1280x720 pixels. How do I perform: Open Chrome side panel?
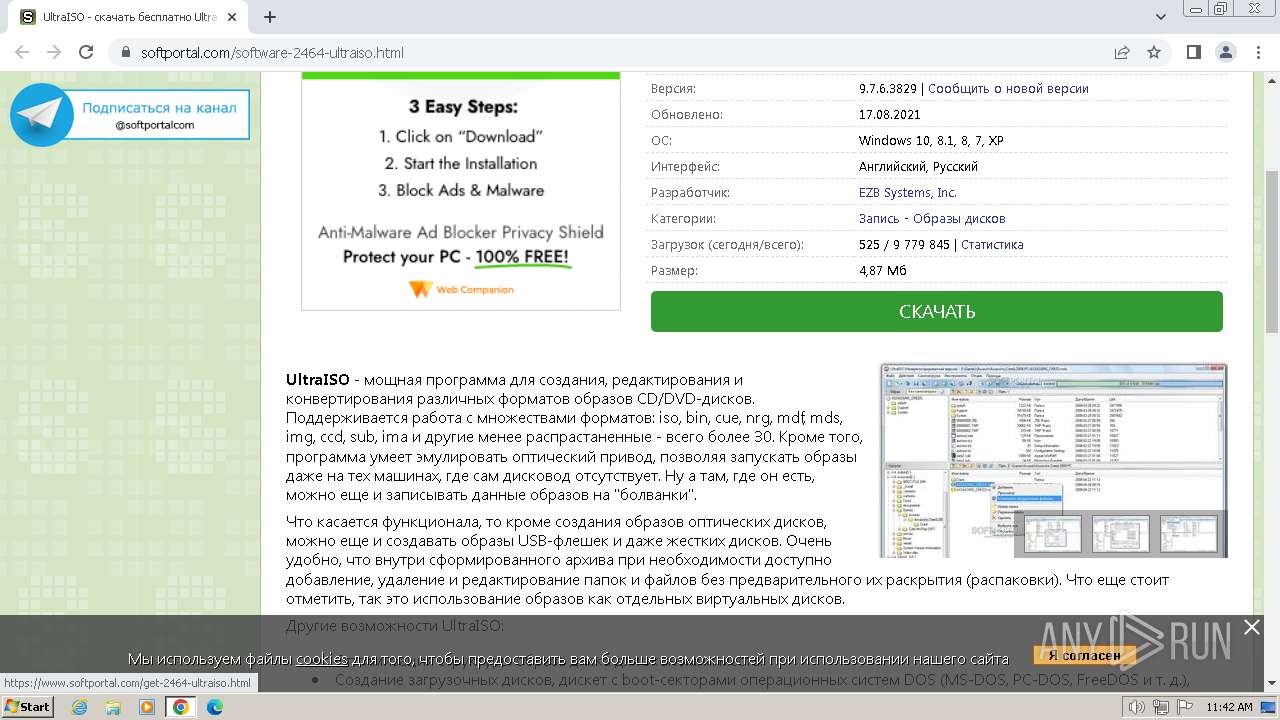1193,52
